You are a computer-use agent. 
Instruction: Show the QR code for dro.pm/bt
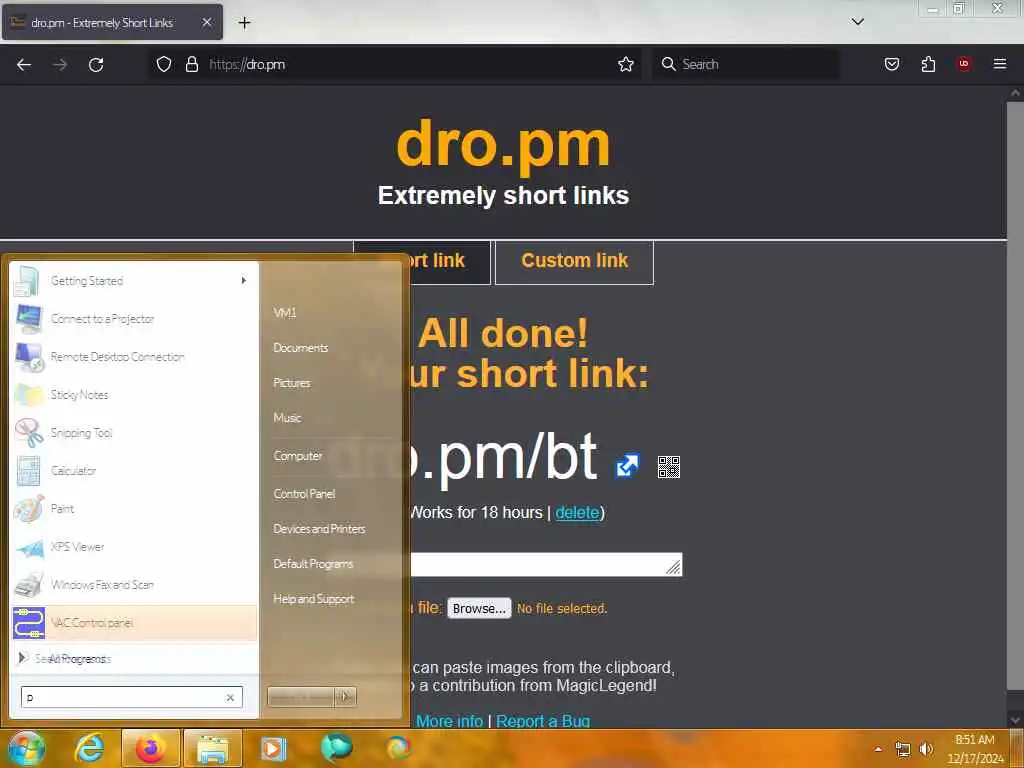point(669,467)
